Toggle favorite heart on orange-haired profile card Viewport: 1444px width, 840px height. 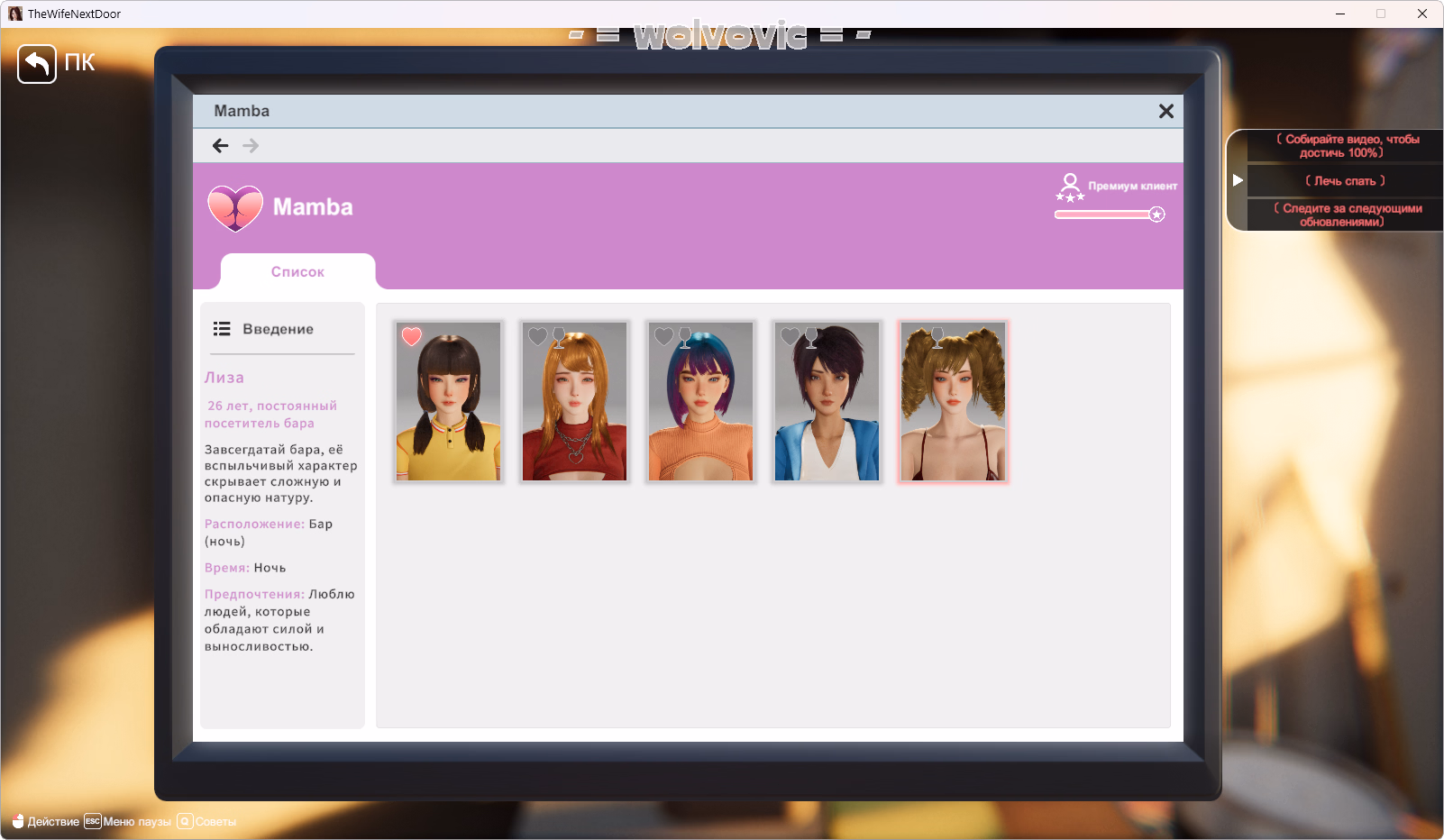[538, 336]
